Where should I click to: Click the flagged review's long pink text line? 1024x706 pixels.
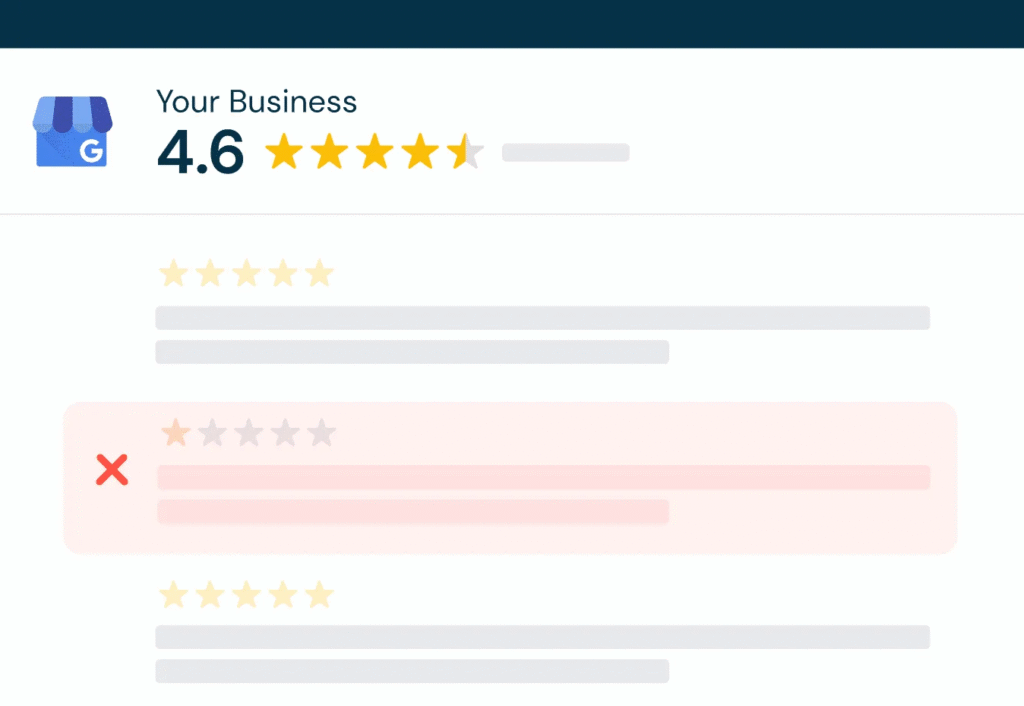(543, 477)
